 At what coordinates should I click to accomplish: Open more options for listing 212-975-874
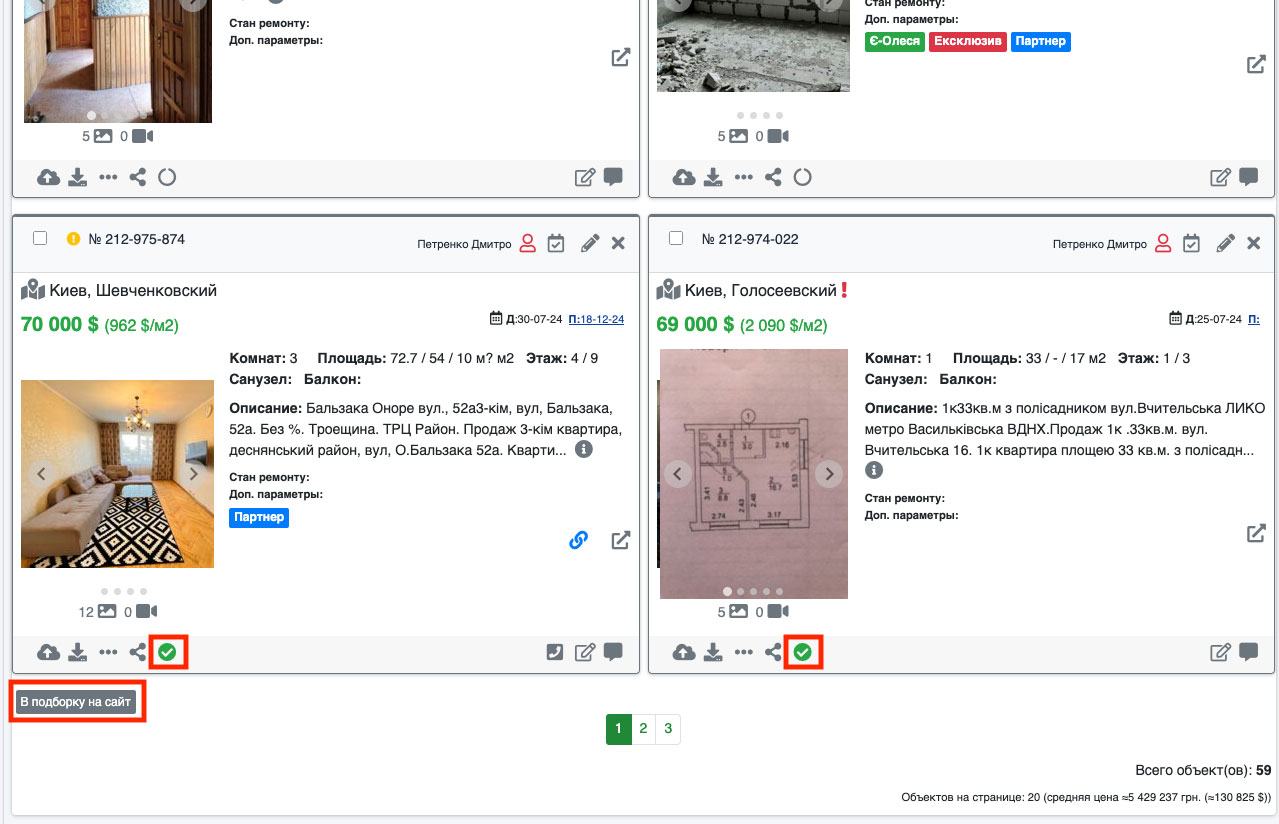coord(108,653)
